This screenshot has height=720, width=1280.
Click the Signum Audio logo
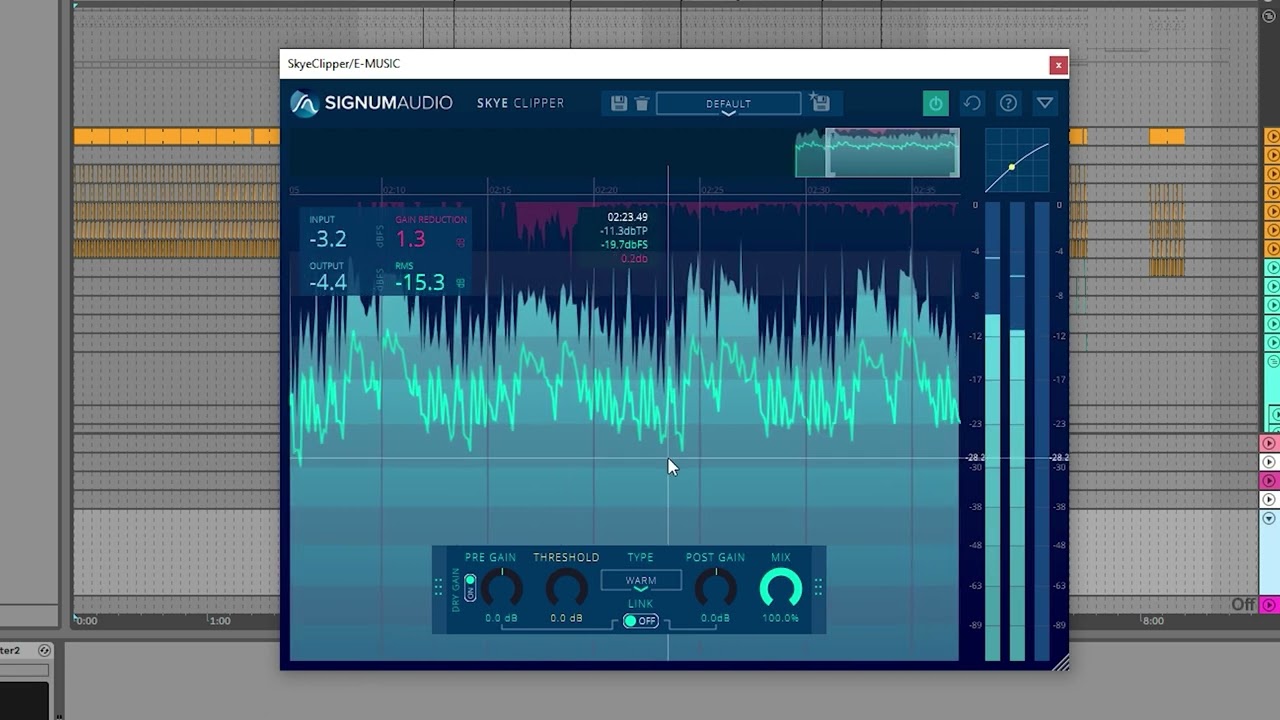(x=371, y=103)
